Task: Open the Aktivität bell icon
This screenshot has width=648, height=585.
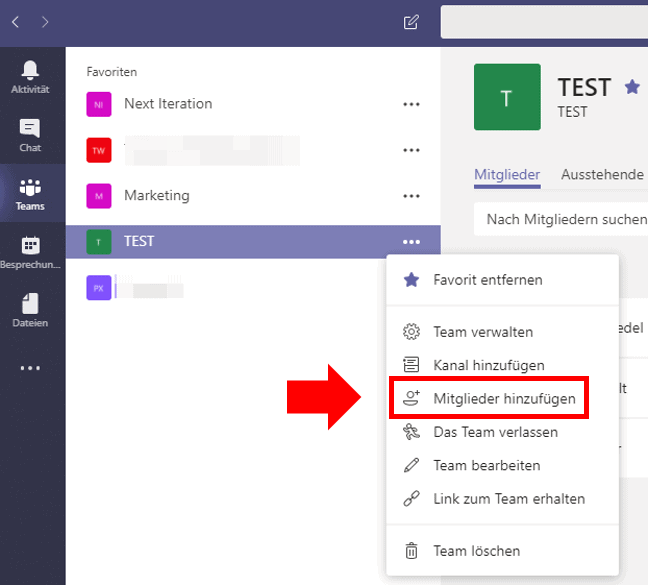Action: point(30,77)
